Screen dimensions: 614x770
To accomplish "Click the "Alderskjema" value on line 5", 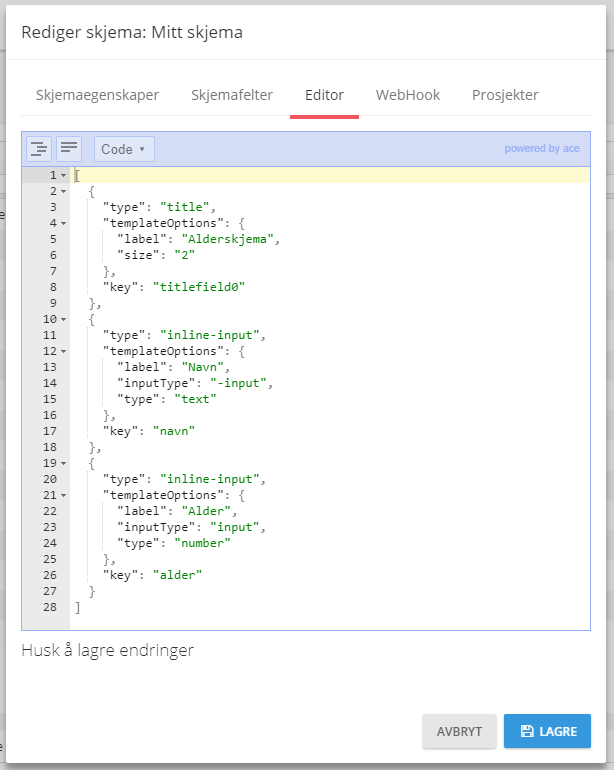I will (x=227, y=239).
